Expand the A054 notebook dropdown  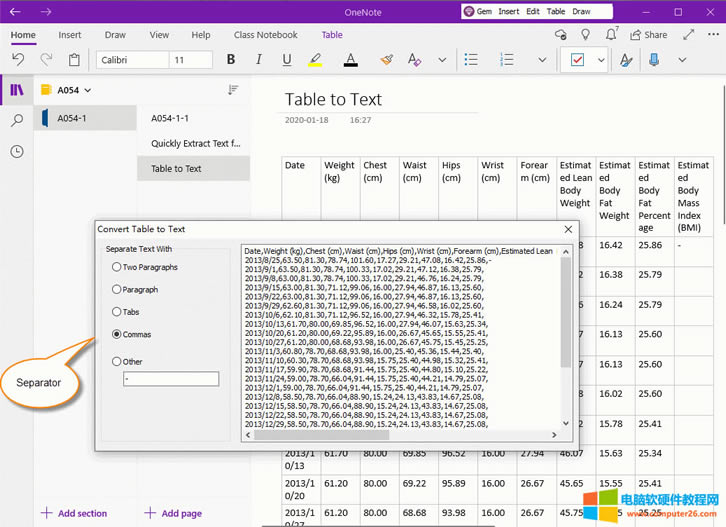click(x=87, y=90)
